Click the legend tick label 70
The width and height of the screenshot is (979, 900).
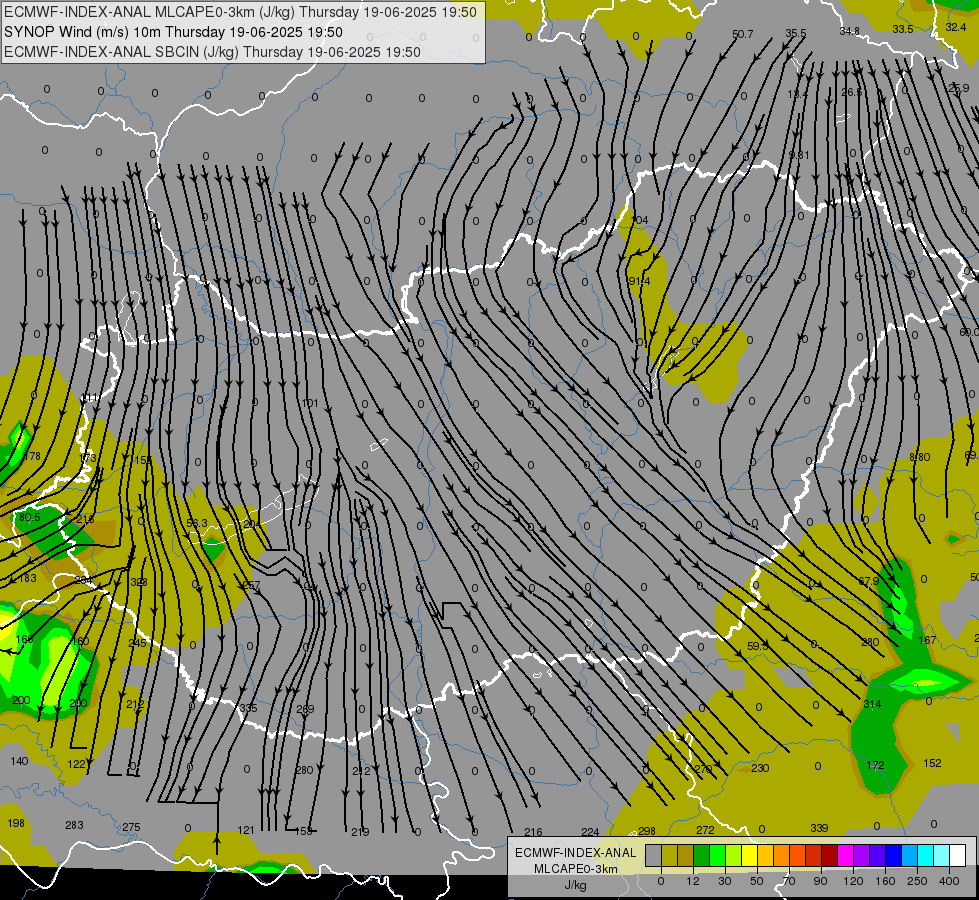click(x=789, y=881)
